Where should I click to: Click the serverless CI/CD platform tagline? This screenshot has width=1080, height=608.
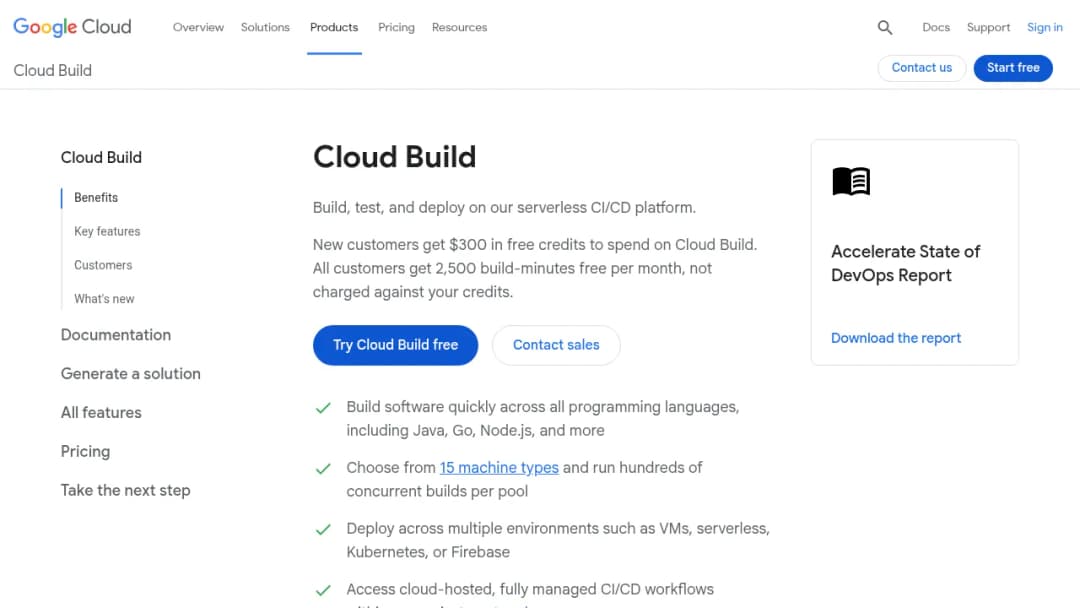click(504, 208)
